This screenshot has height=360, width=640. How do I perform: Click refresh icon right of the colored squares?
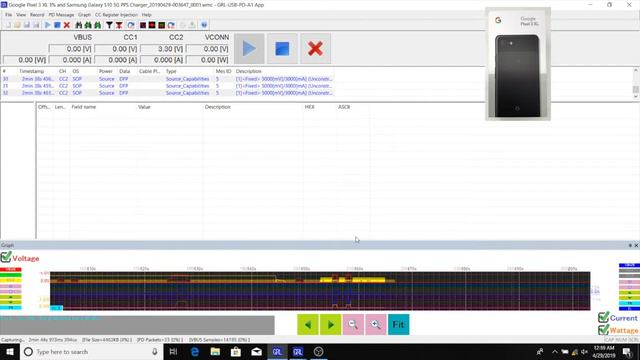pyautogui.click(x=171, y=25)
